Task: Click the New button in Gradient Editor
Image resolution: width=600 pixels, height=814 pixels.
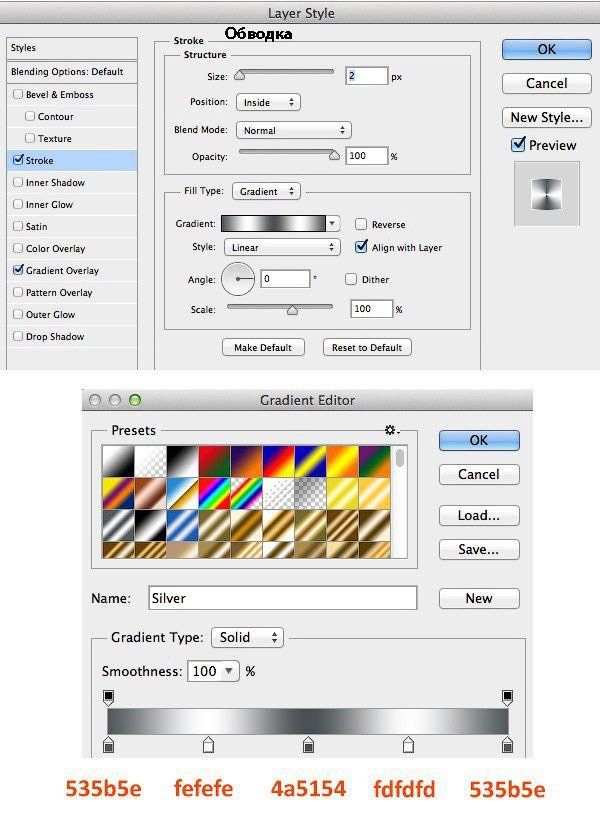Action: tap(479, 598)
